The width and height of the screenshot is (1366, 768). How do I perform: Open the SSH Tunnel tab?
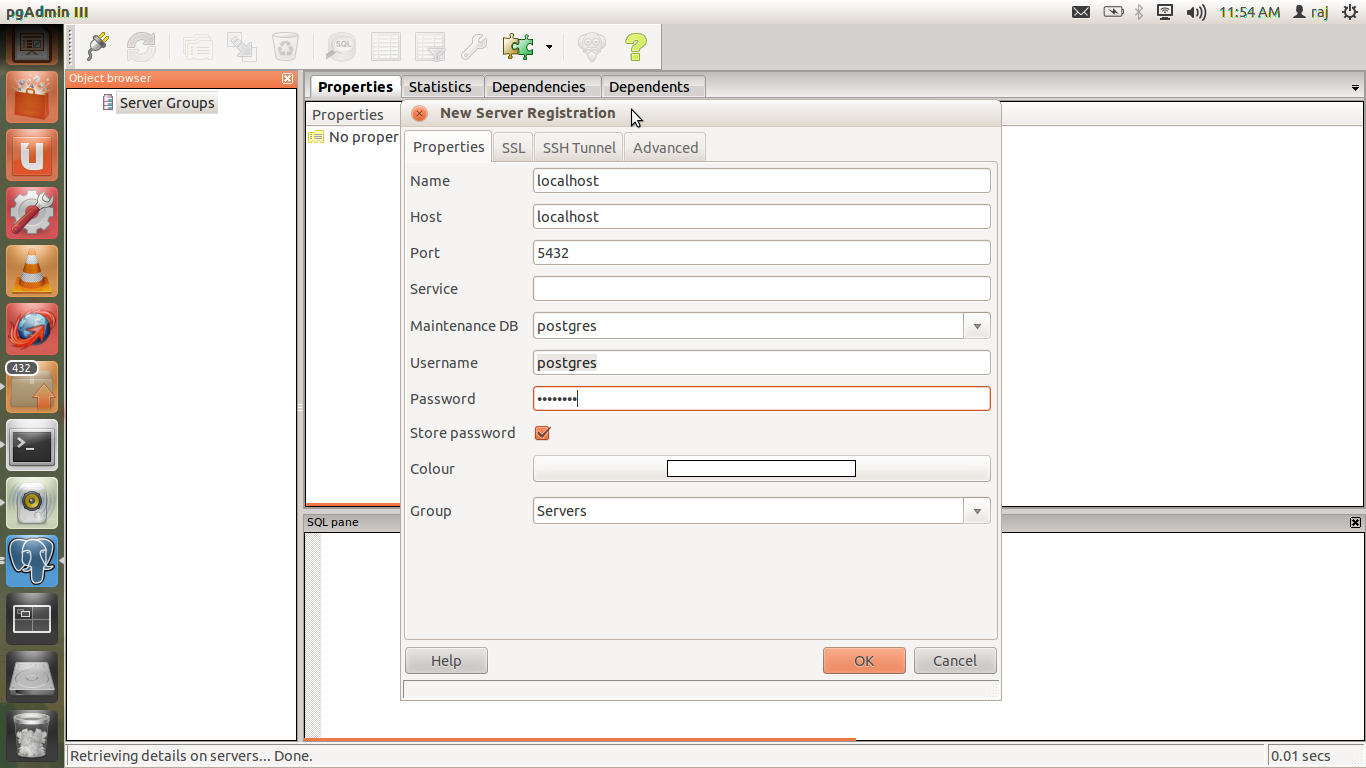click(x=579, y=147)
